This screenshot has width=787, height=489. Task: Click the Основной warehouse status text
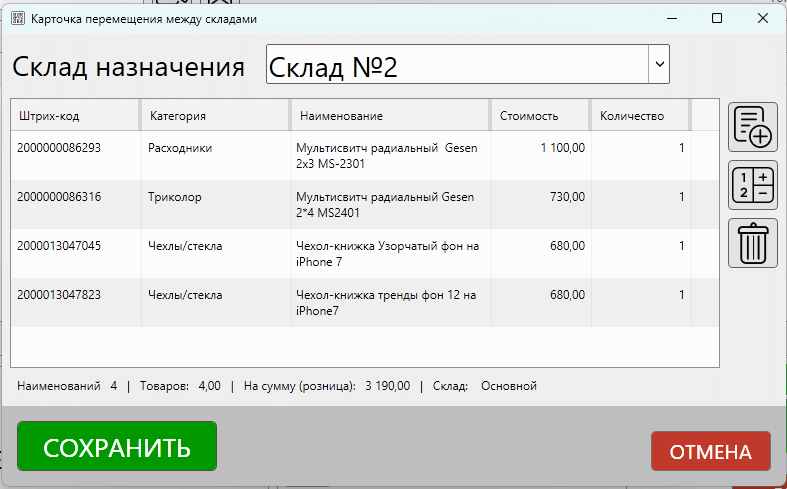509,386
